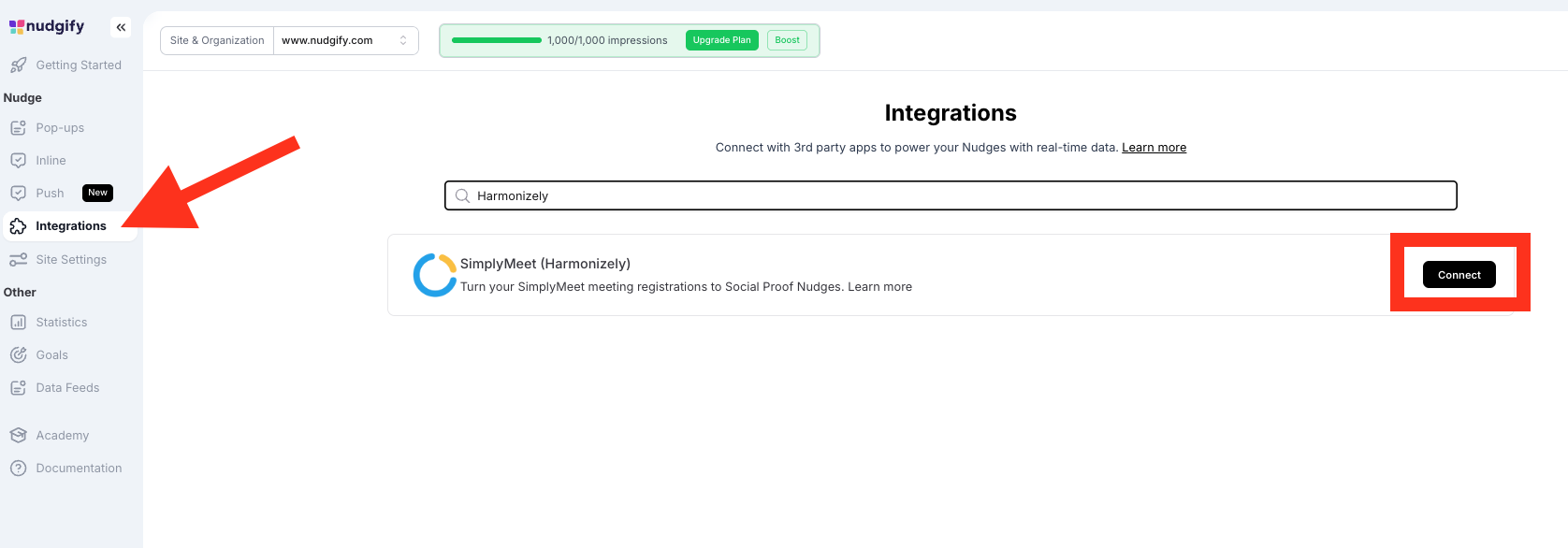Click the Statistics chart icon
Screen dimensions: 1568x548
tap(18, 323)
